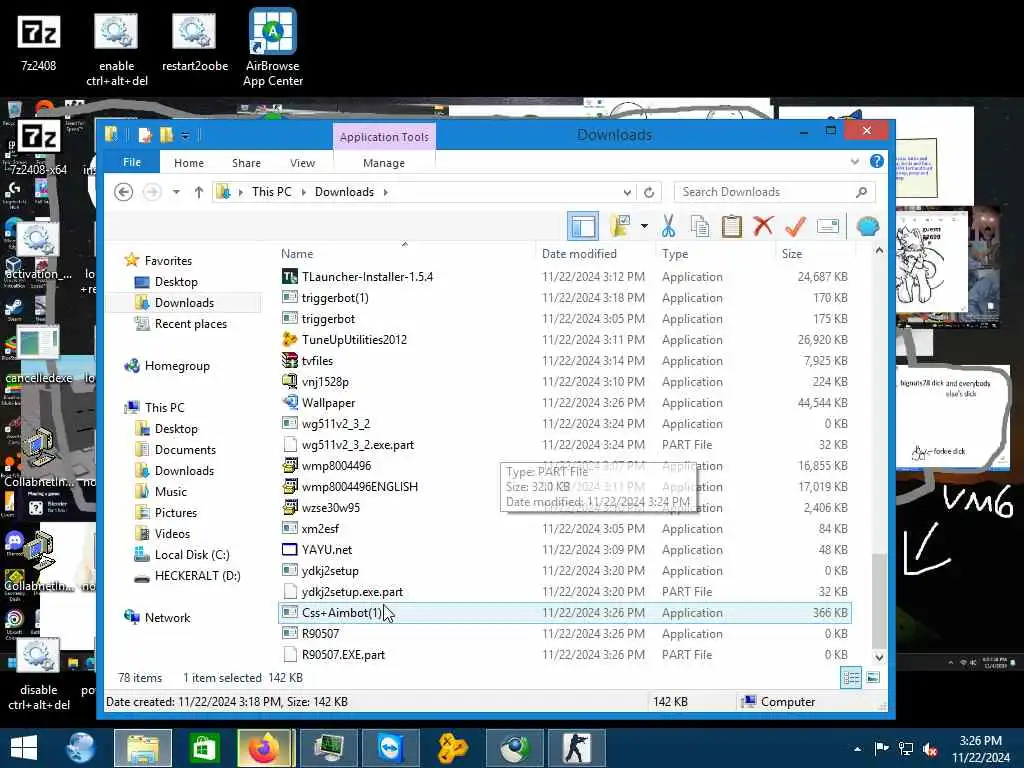Click the Back navigation arrow
The width and height of the screenshot is (1024, 768).
(123, 192)
